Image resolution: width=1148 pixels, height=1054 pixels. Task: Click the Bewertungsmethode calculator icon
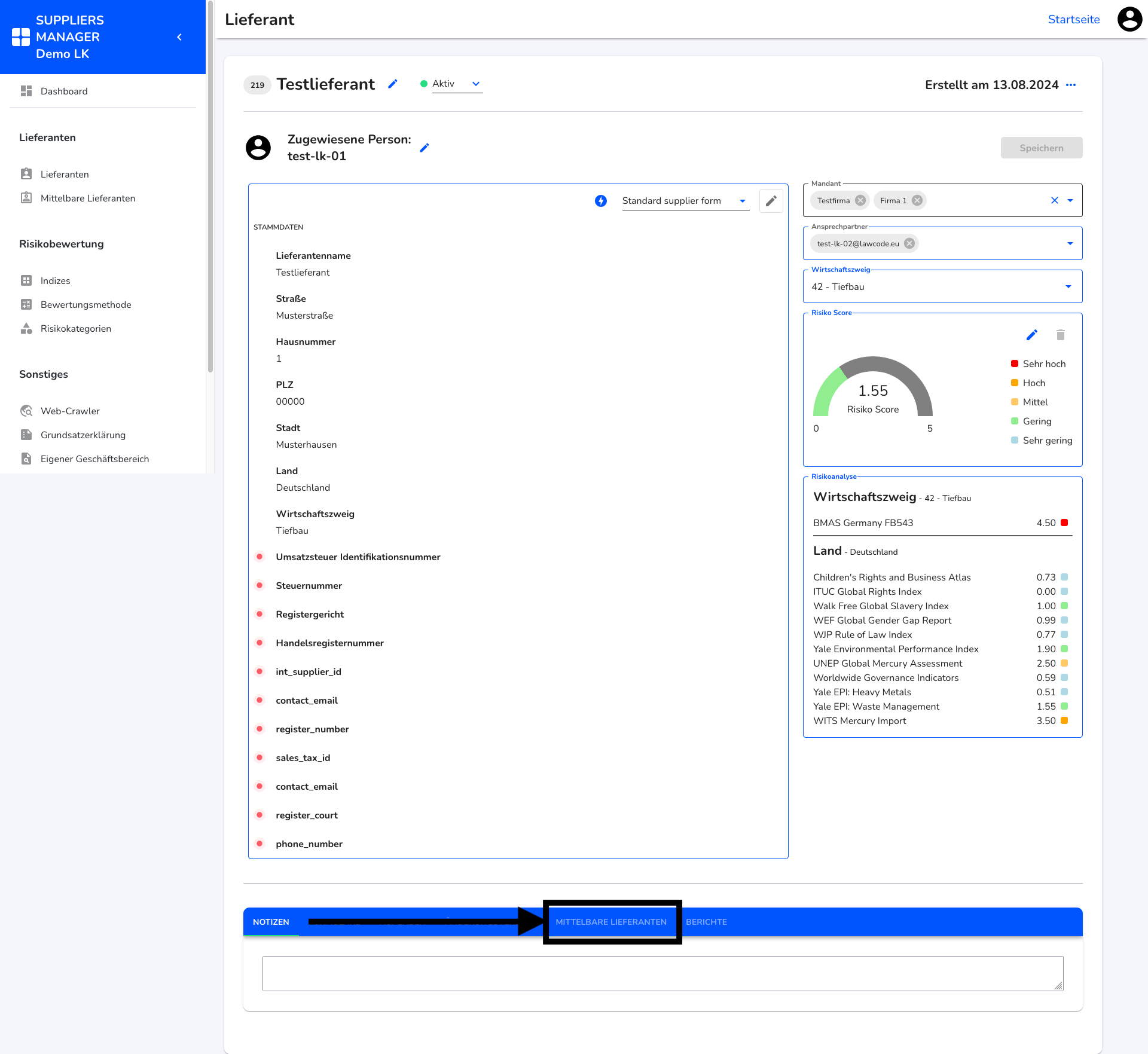click(26, 304)
